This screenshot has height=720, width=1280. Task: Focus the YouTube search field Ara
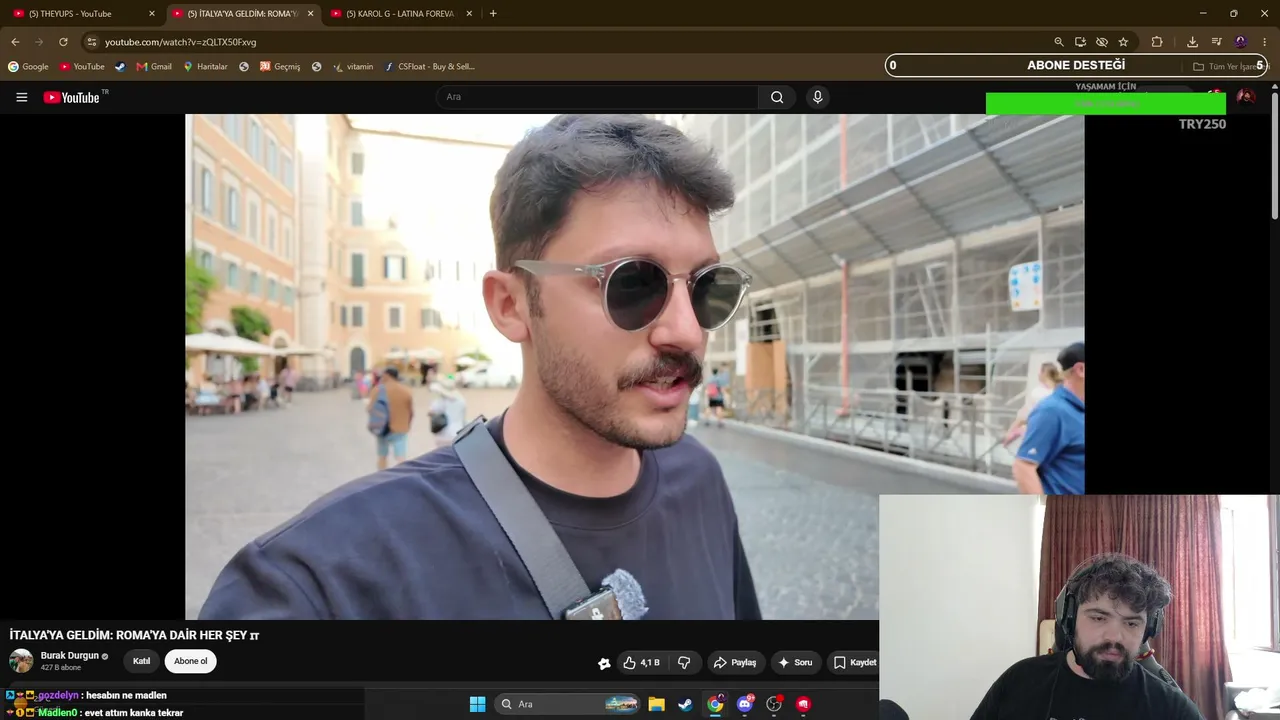(597, 97)
